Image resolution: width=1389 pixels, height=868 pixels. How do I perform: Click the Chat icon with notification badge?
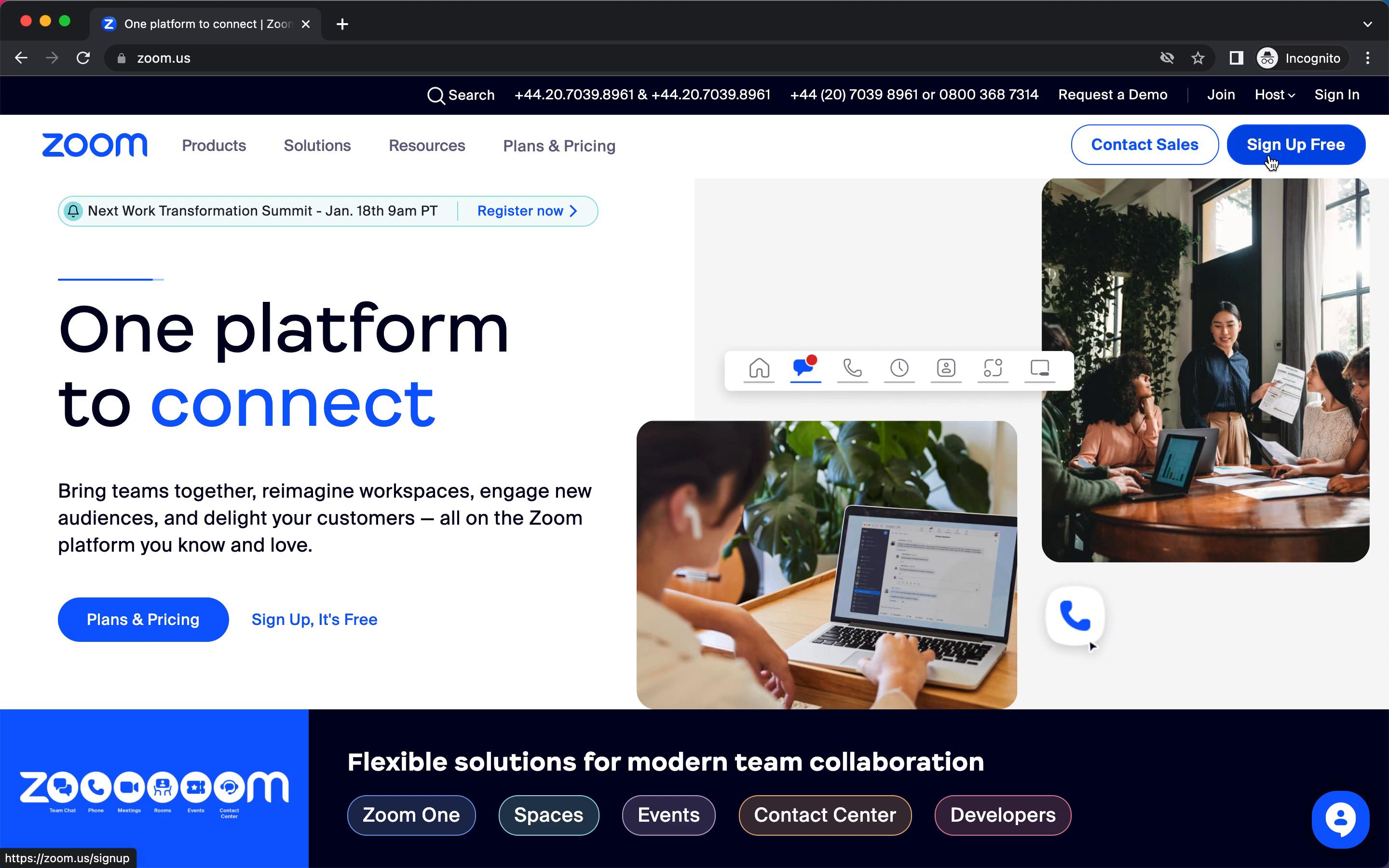pos(805,367)
